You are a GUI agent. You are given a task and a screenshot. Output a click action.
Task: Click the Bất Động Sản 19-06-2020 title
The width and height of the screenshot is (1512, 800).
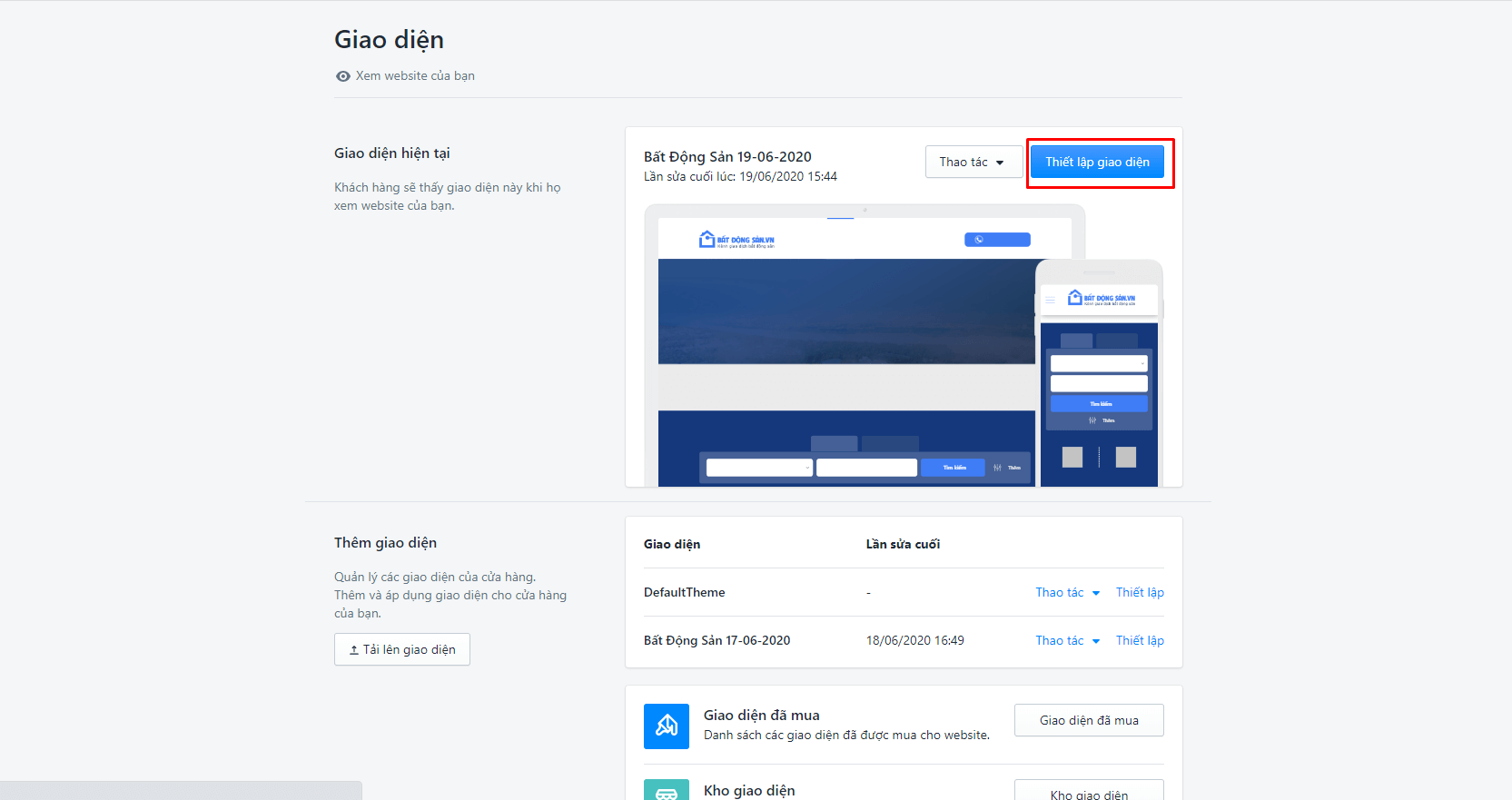click(727, 157)
